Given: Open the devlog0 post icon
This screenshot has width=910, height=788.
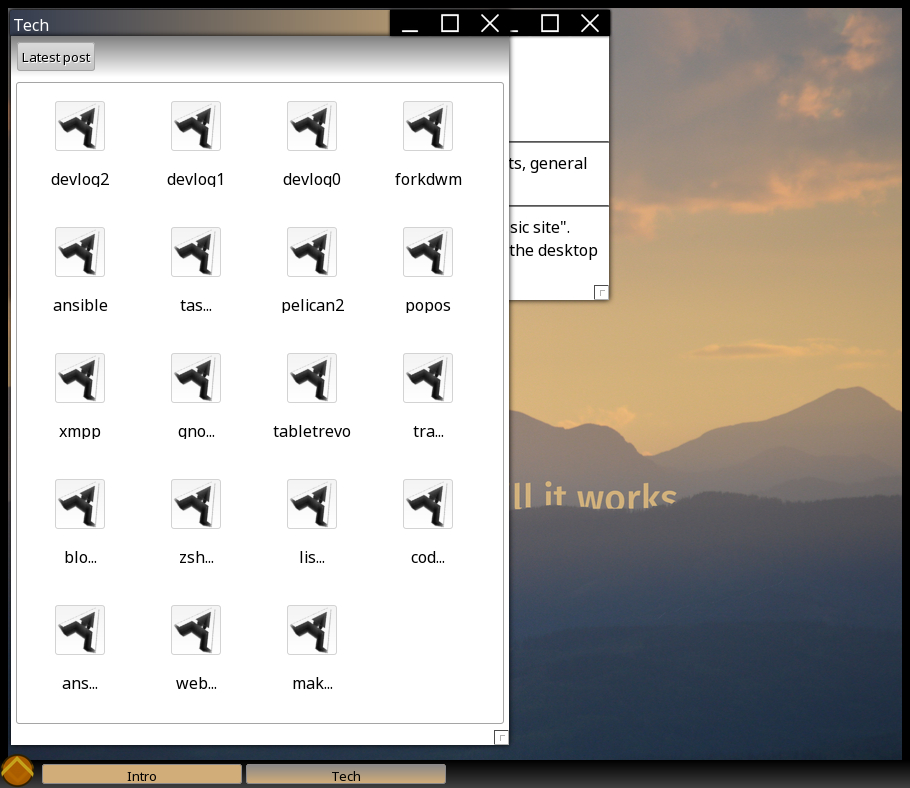Looking at the screenshot, I should click(312, 126).
